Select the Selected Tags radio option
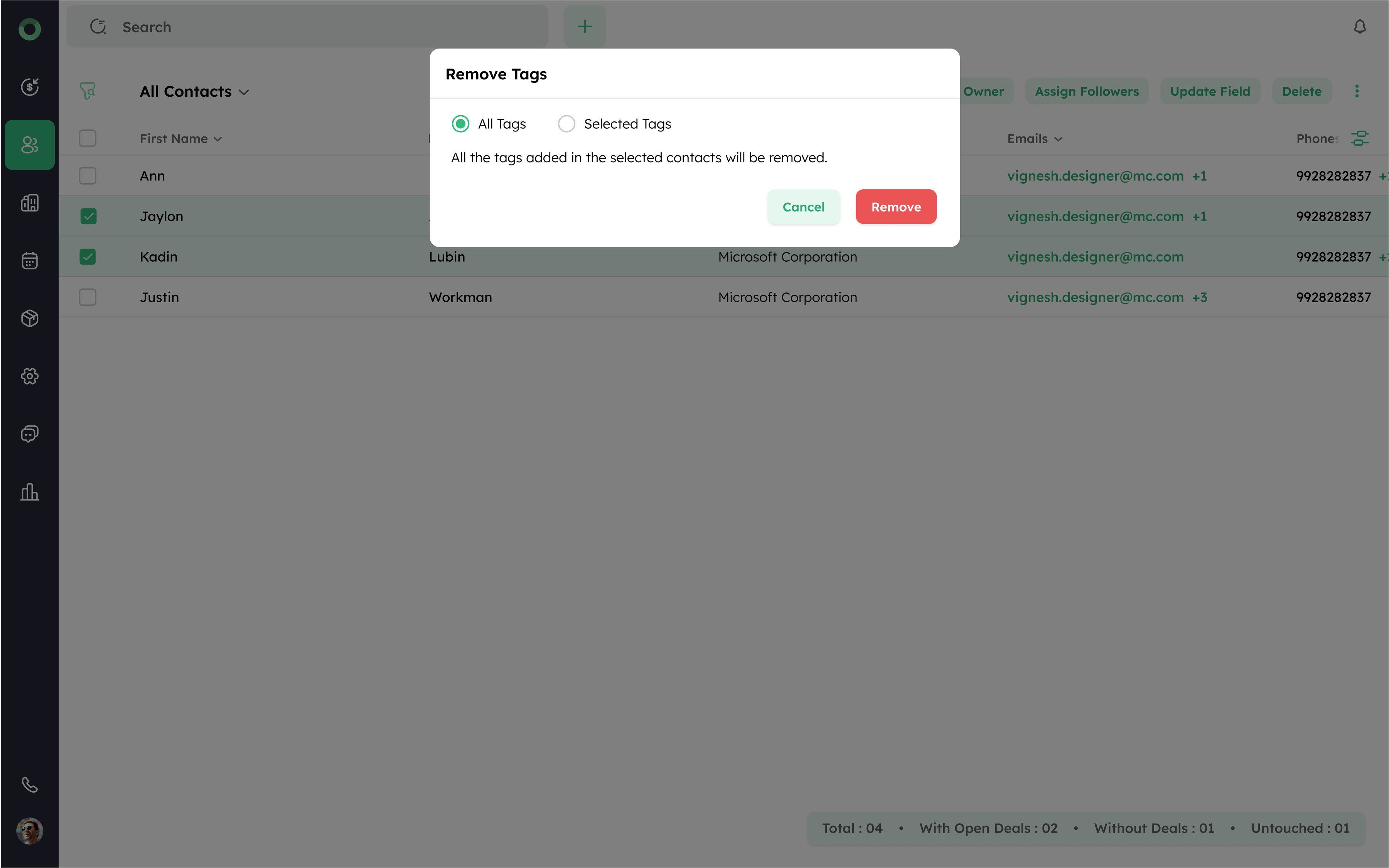The width and height of the screenshot is (1389, 868). pos(566,124)
